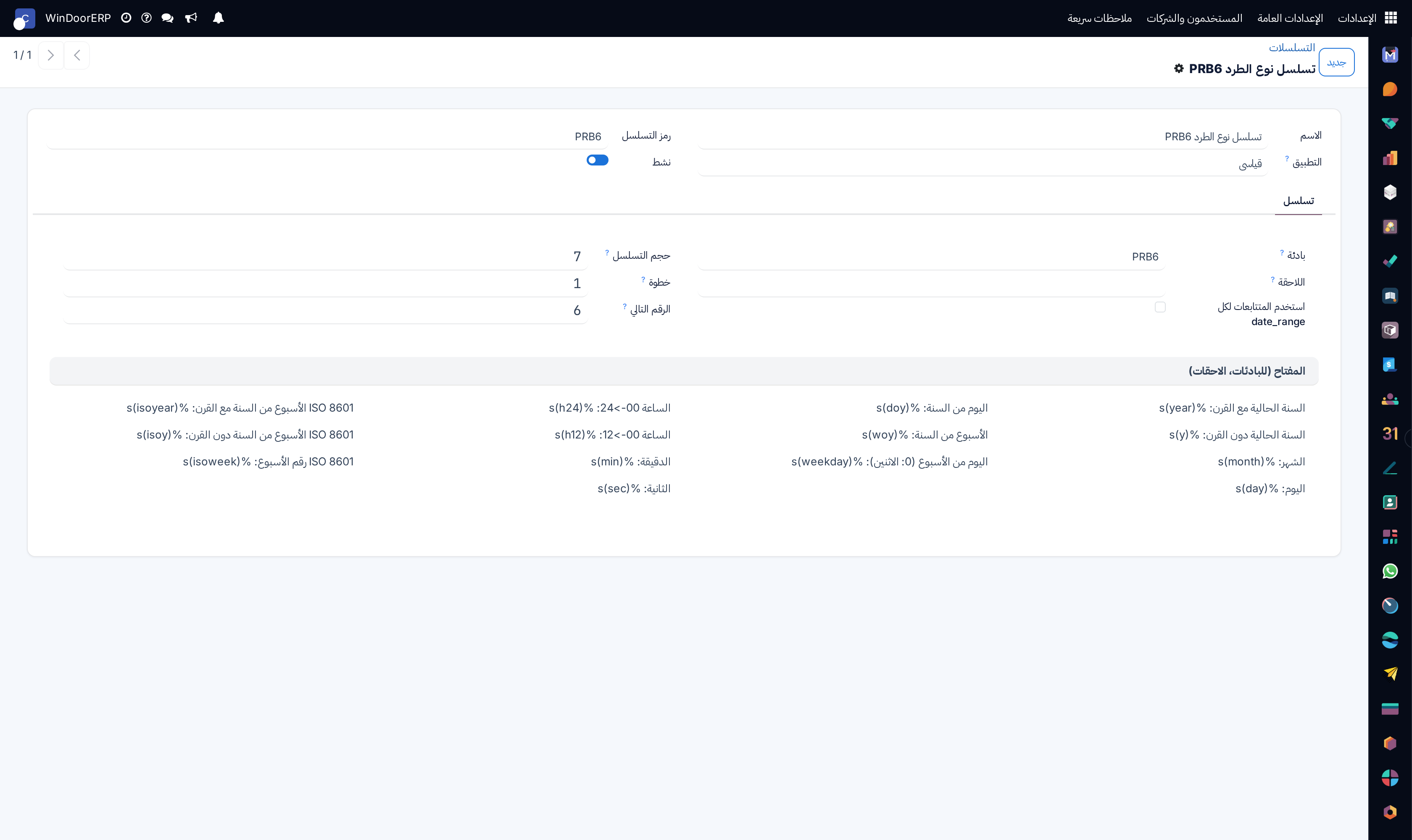
Task: Open the المستخدمون والشركات menu
Action: coord(1194,18)
